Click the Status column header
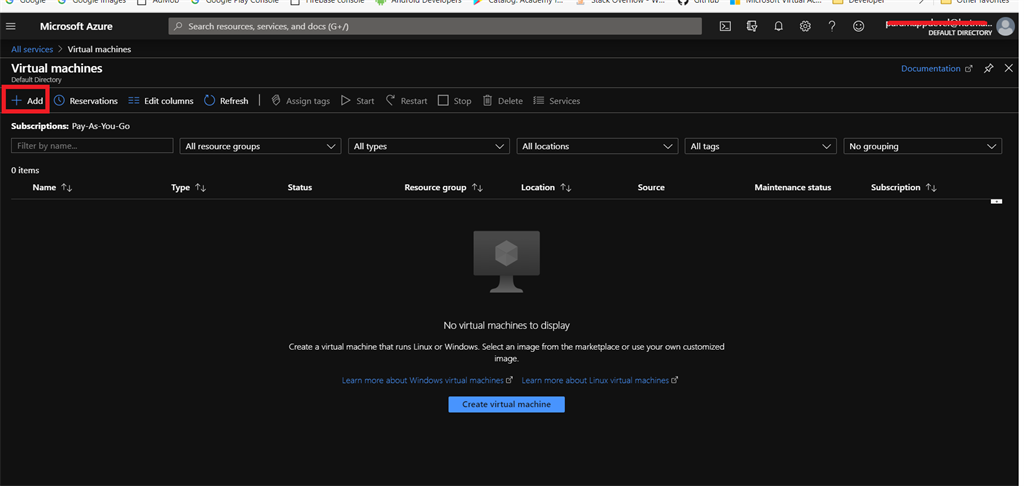Screen dimensions: 1024x486 point(300,187)
